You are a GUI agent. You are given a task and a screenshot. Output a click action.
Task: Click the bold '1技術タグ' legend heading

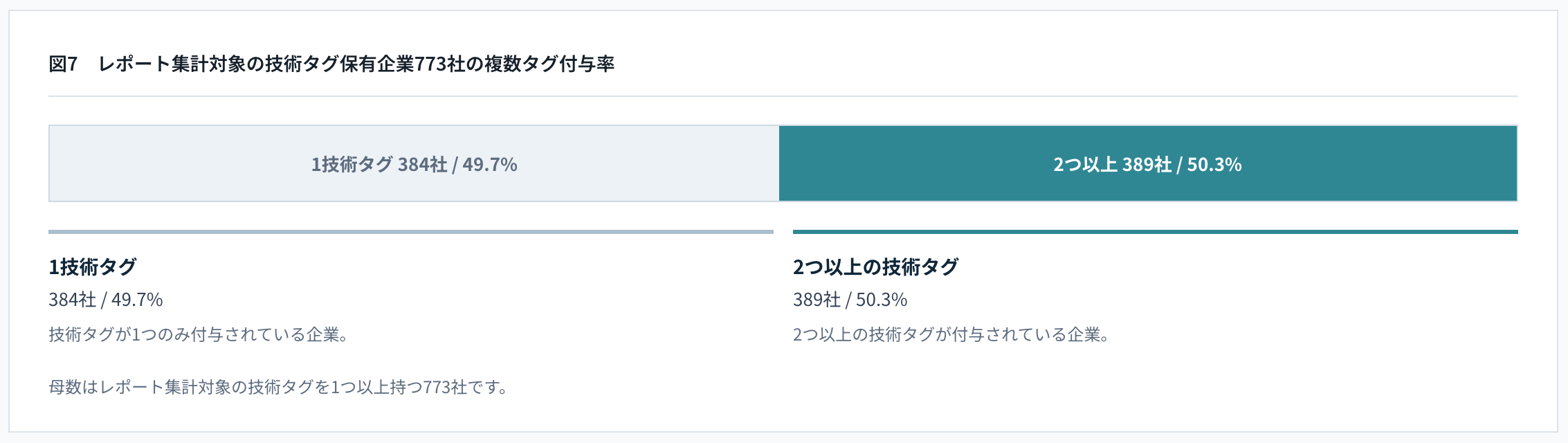(x=93, y=266)
